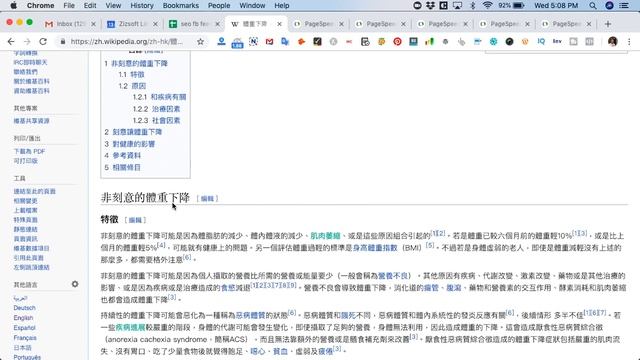The image size is (640, 360).
Task: Open the black checkmark extension icon
Action: (317, 42)
